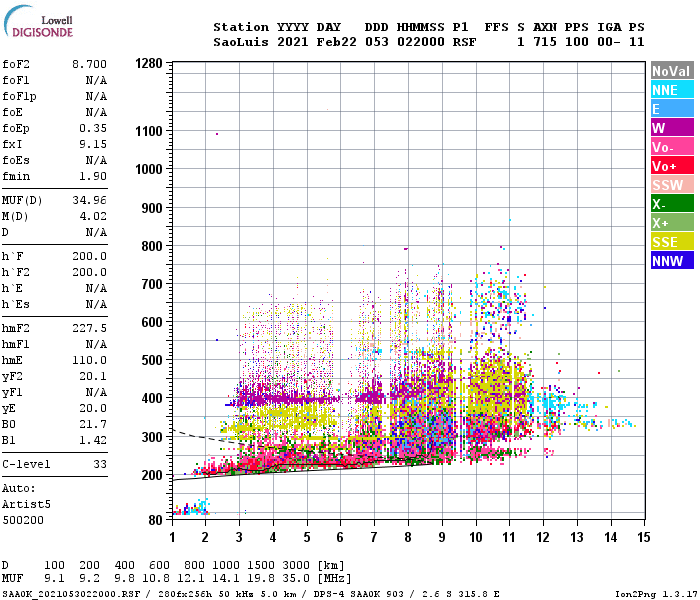Click the 500200 code under Auto
This screenshot has height=600, width=700.
(23, 520)
